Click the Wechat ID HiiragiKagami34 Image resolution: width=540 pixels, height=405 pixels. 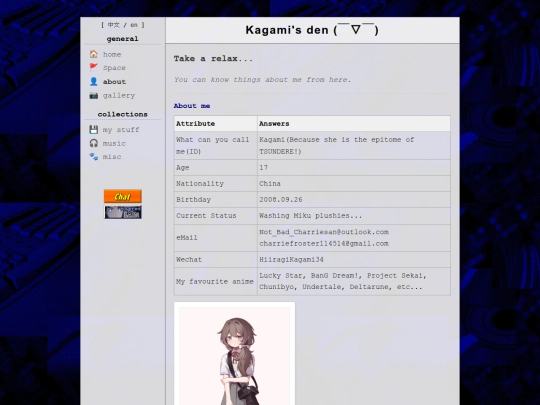tap(291, 260)
